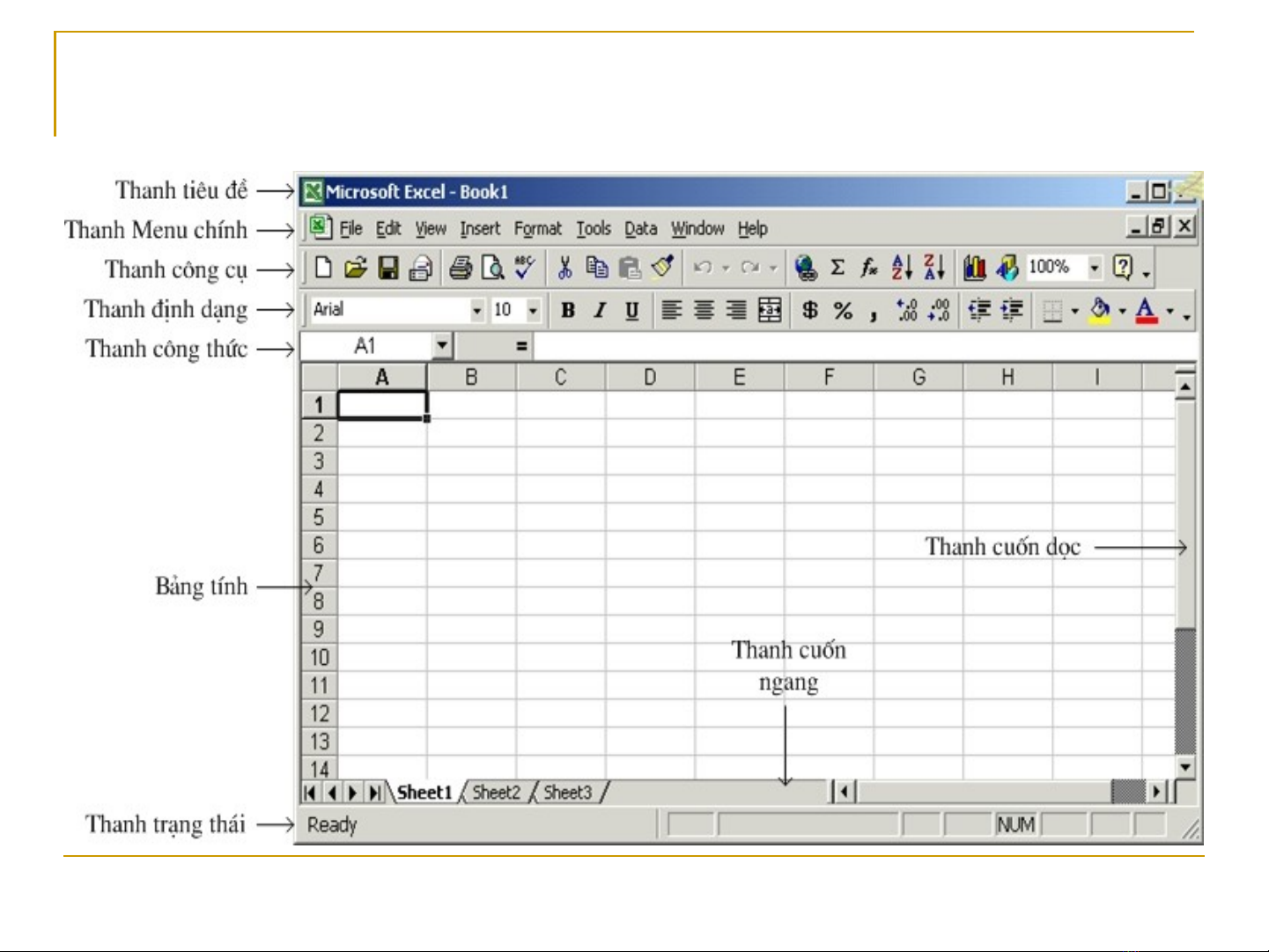Click the column D header

pos(649,378)
